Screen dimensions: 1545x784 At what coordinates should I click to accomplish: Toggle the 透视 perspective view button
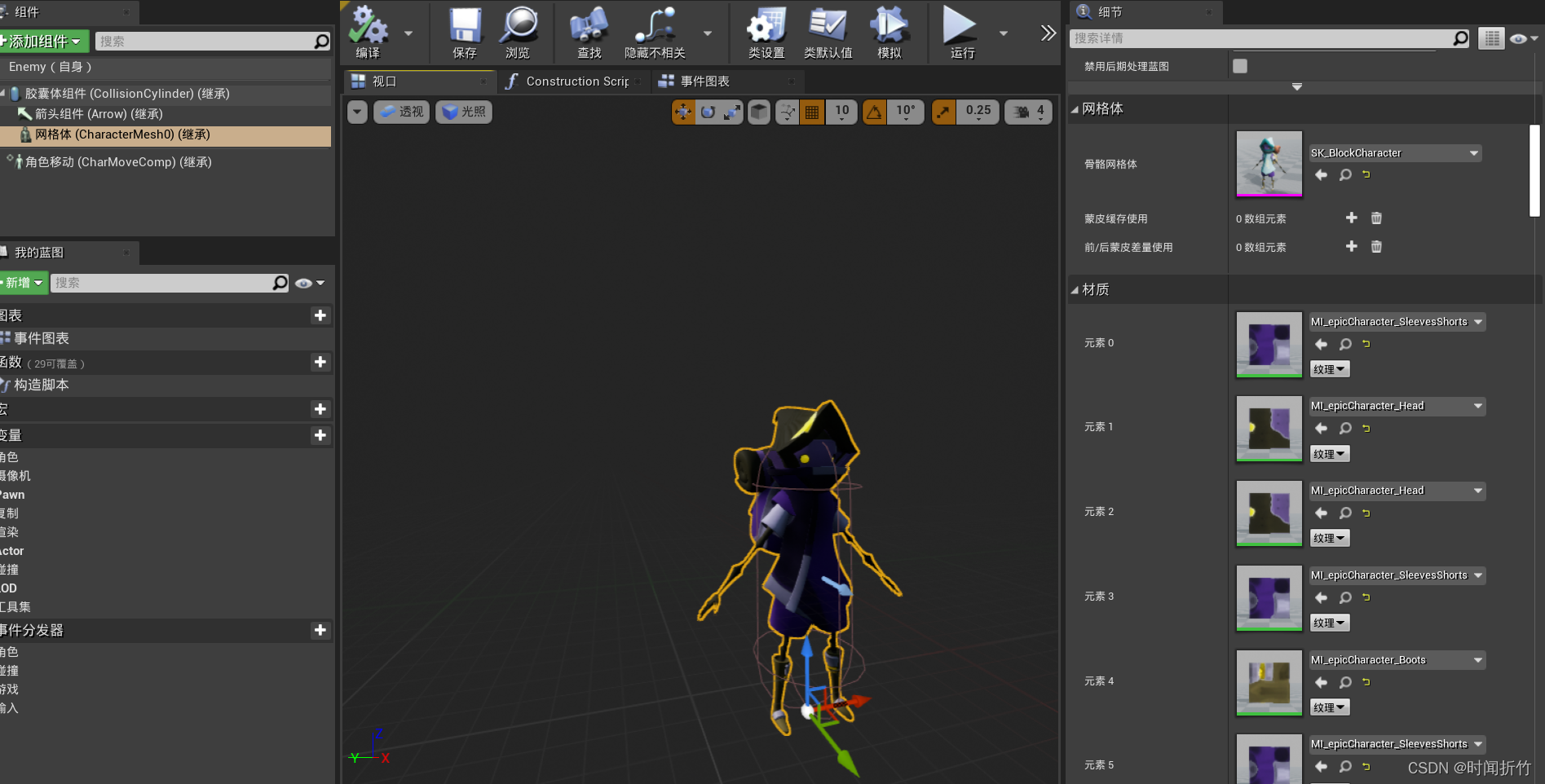tap(401, 112)
